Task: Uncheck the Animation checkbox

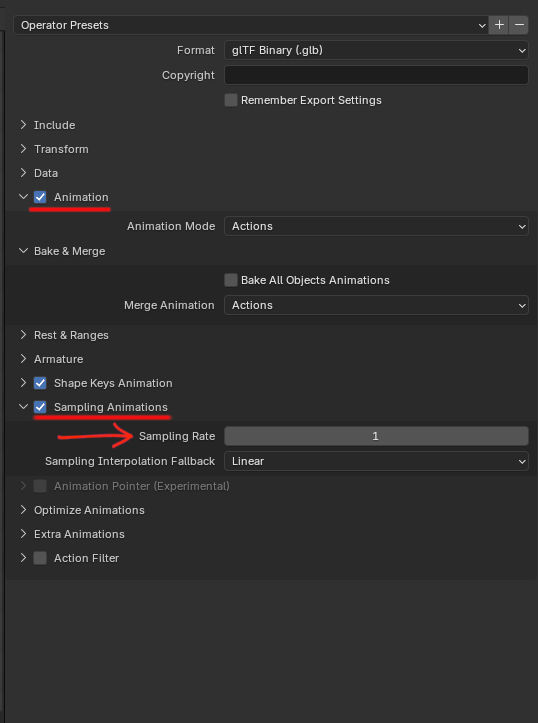Action: point(40,197)
